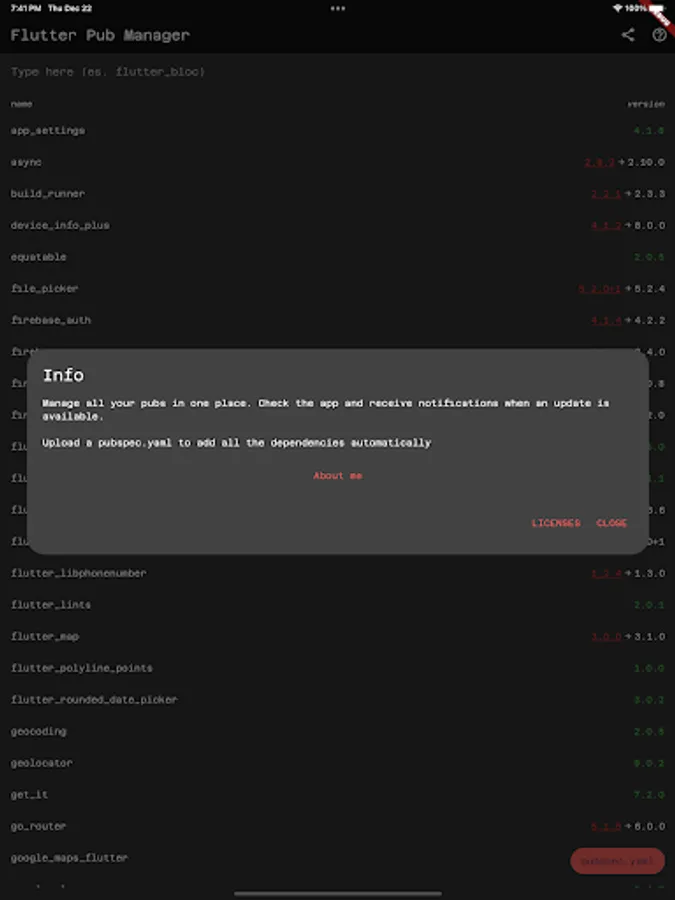Image resolution: width=675 pixels, height=900 pixels.
Task: Select the geocoding package
Action: pos(338,731)
